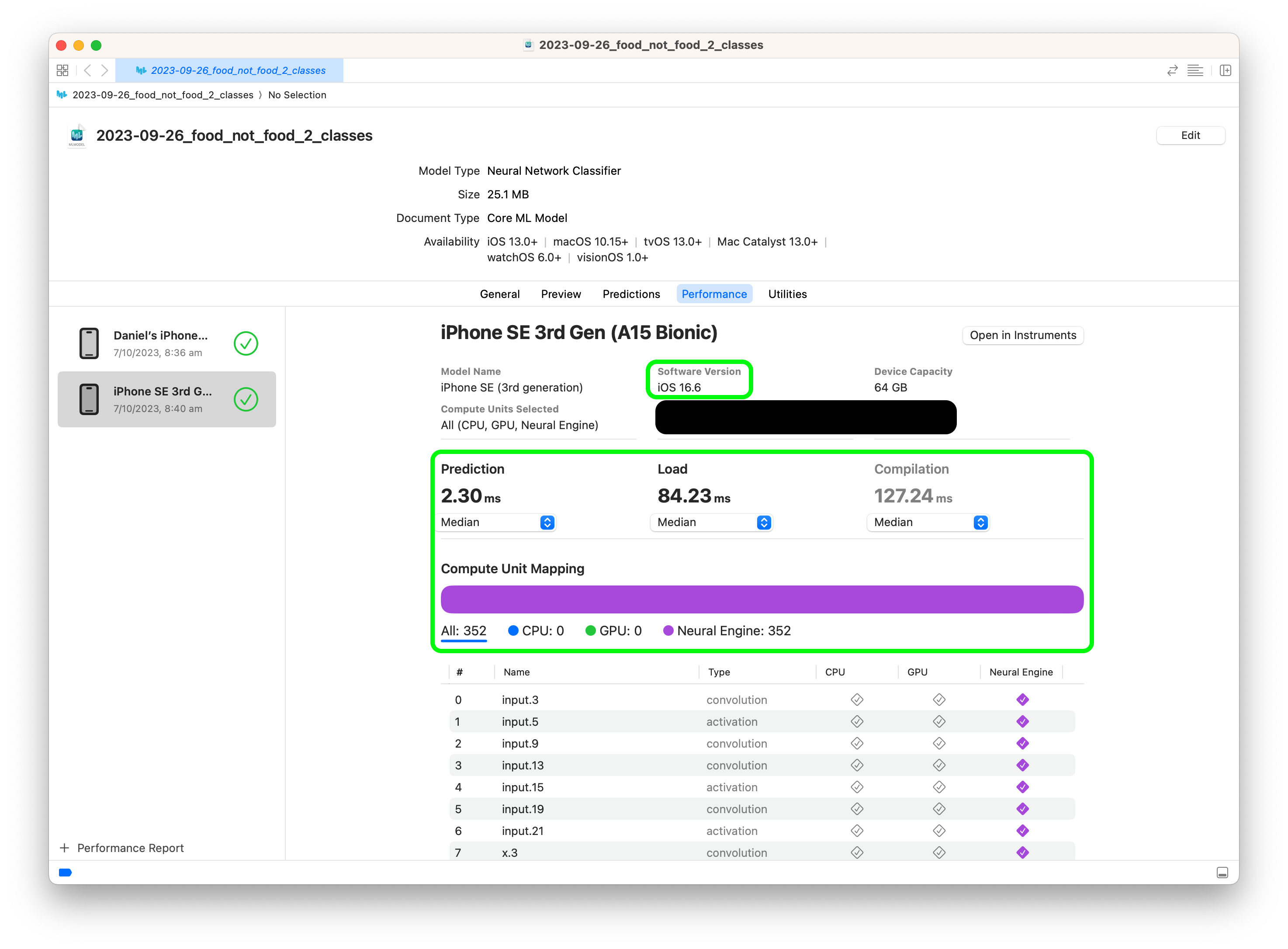Click the purple Compute Unit Mapping bar
The height and width of the screenshot is (949, 1288).
(x=762, y=599)
